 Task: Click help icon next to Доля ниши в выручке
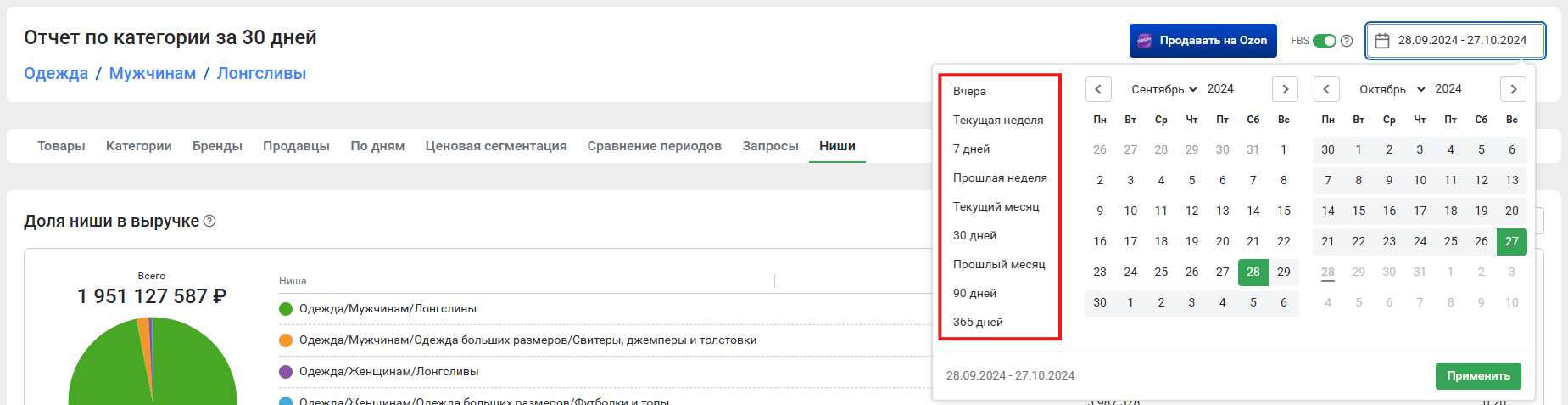(x=209, y=221)
